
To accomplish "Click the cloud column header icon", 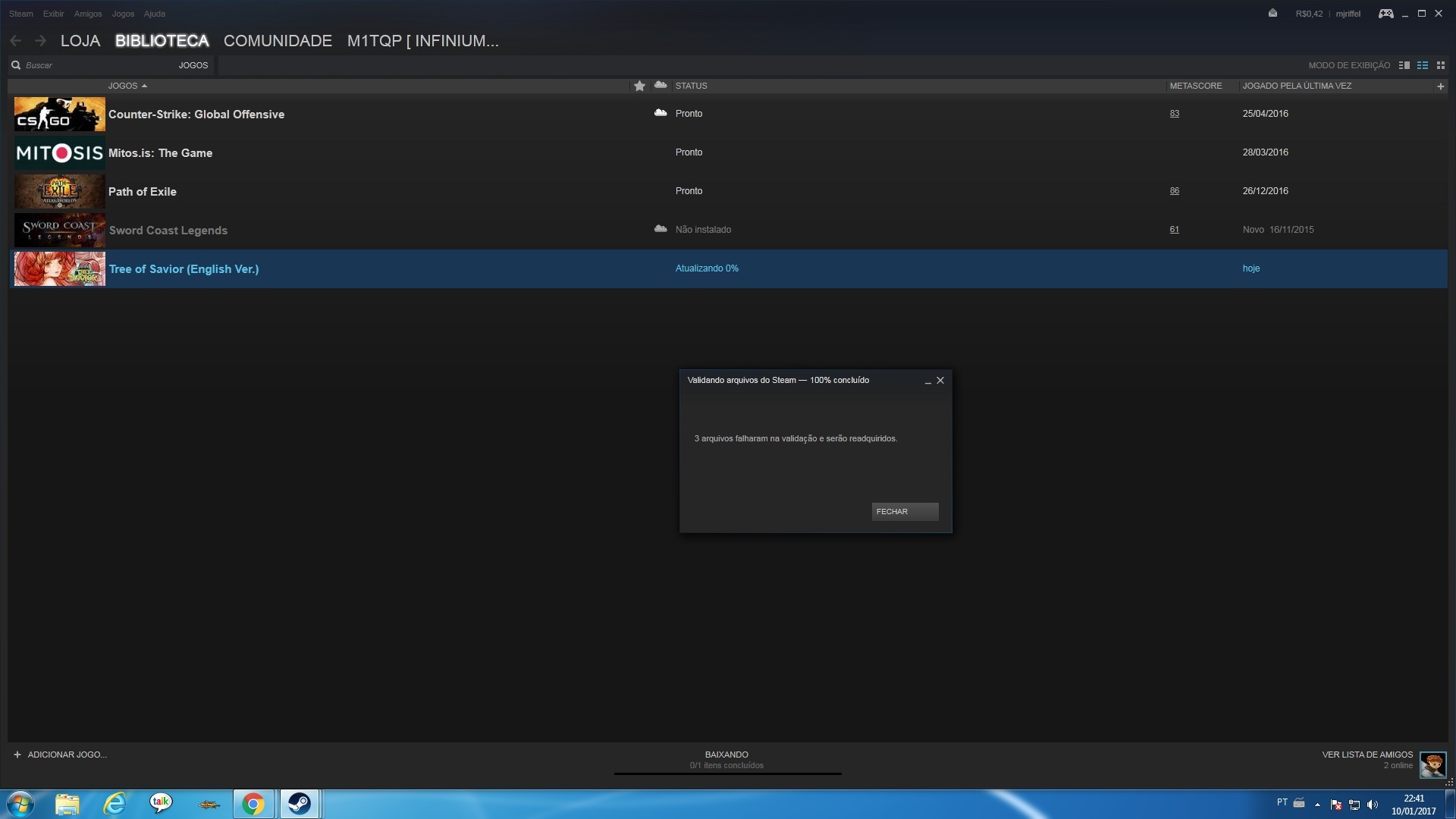I will (661, 85).
